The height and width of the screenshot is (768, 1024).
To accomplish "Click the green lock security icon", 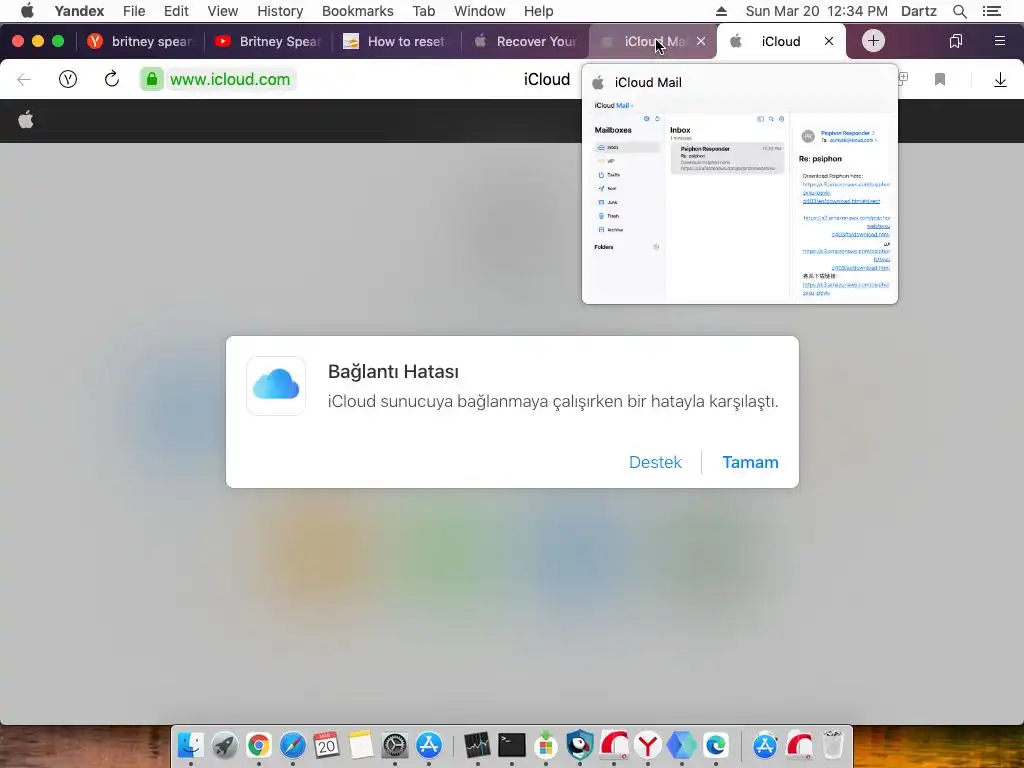I will [152, 80].
